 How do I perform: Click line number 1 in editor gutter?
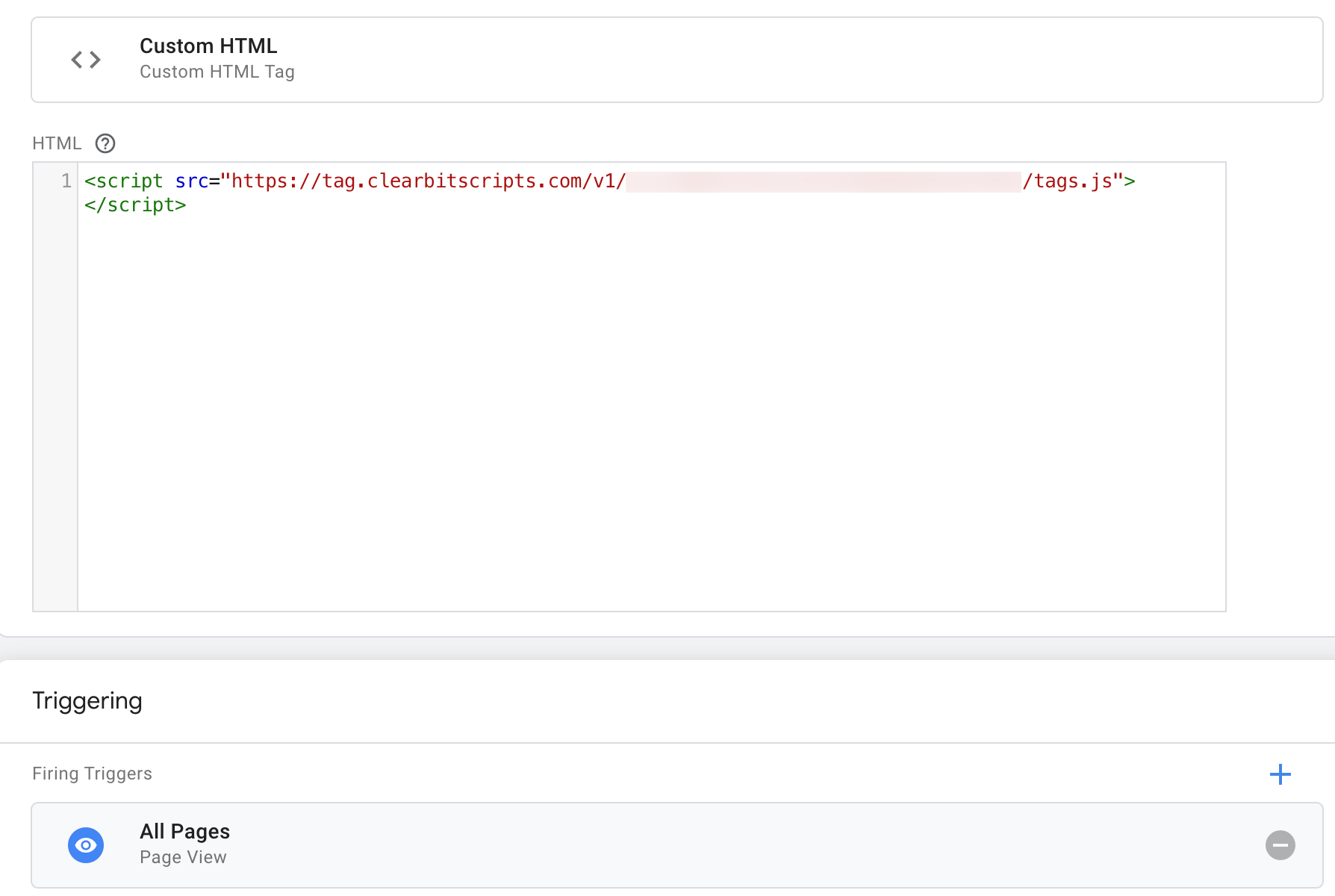tap(66, 181)
